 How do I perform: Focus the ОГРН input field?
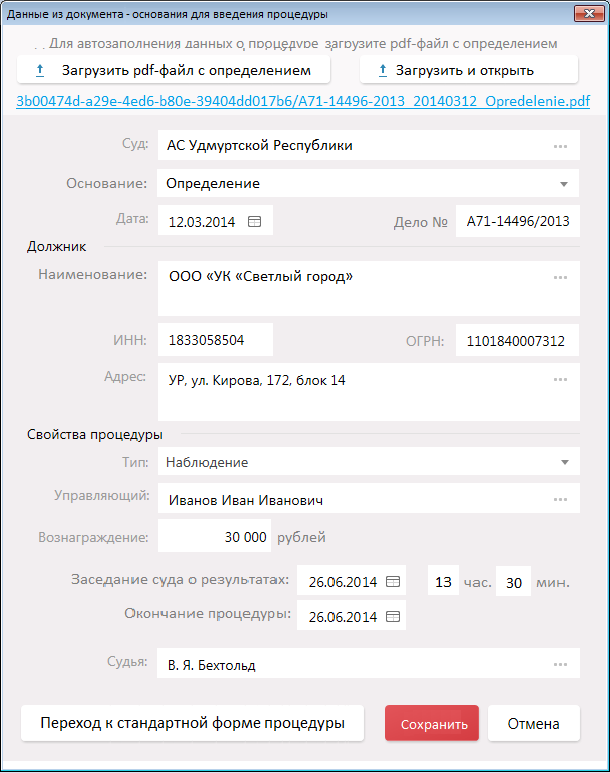(516, 341)
